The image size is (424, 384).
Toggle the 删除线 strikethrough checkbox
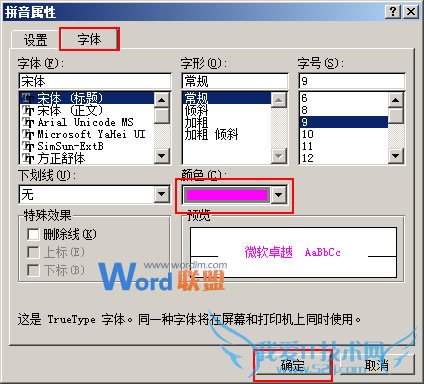33,234
